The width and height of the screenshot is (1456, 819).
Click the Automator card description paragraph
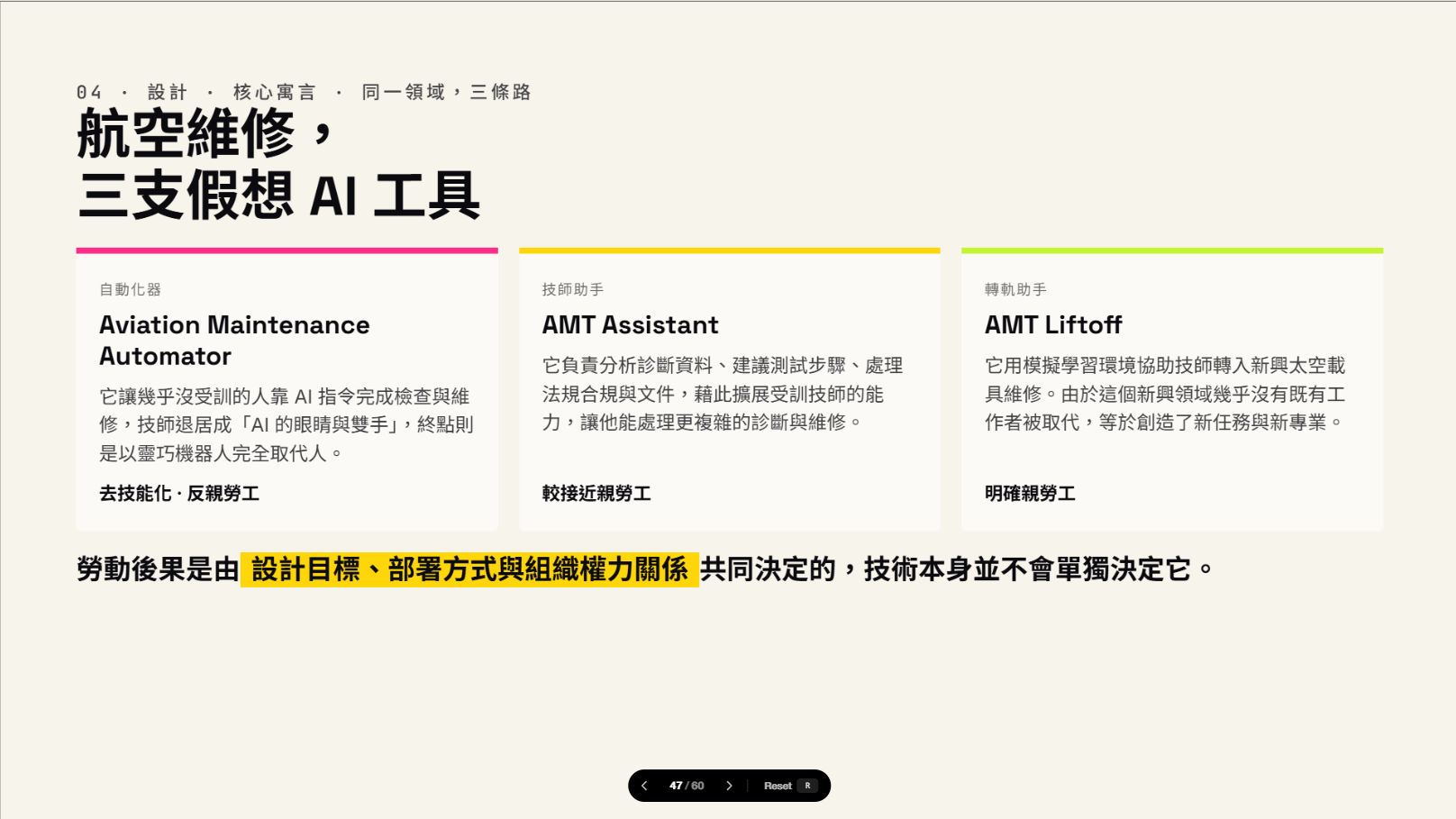pyautogui.click(x=287, y=424)
